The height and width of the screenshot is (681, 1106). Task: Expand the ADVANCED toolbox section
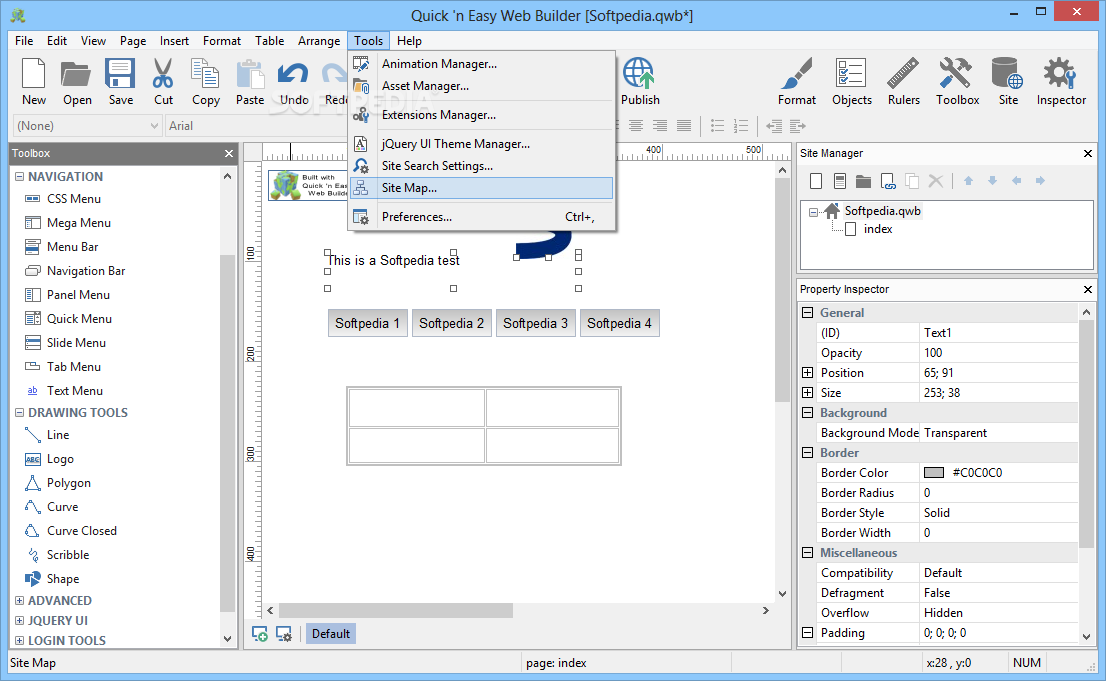(x=20, y=601)
